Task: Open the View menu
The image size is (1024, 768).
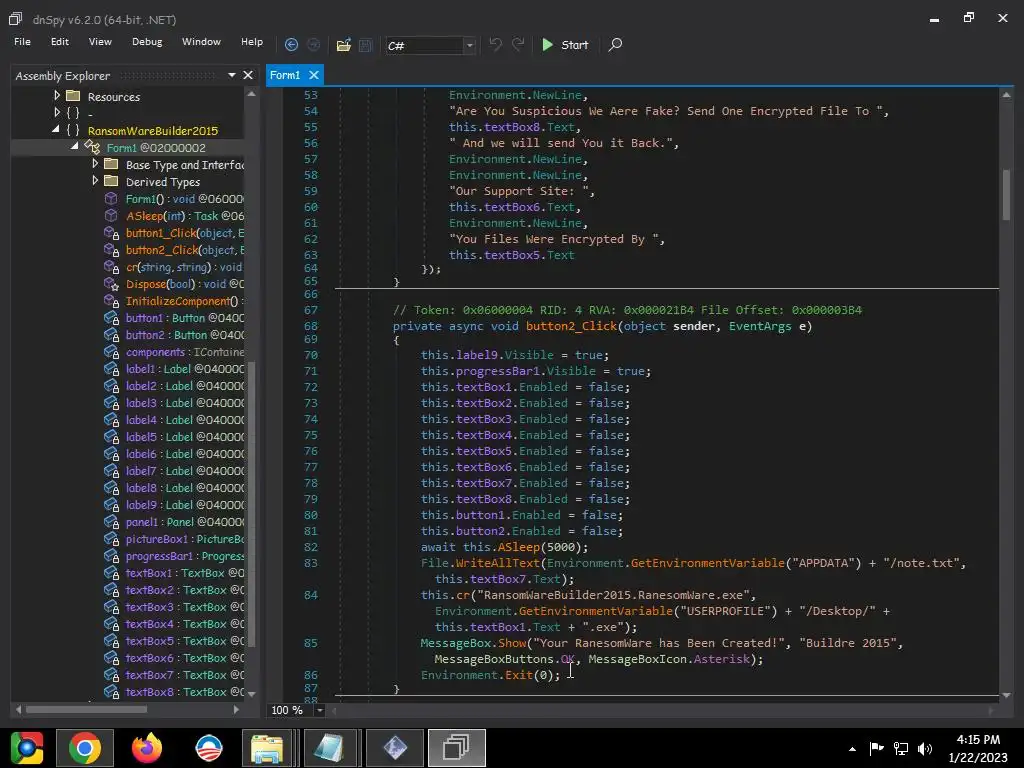Action: pyautogui.click(x=100, y=41)
